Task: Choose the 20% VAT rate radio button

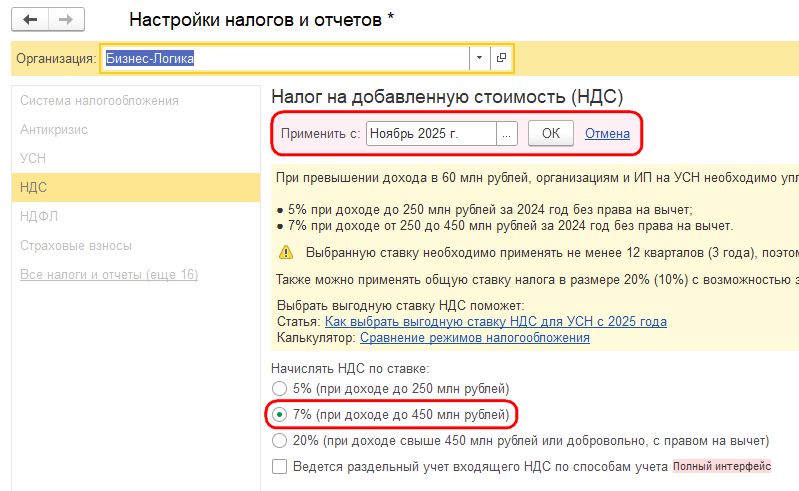Action: click(x=279, y=441)
